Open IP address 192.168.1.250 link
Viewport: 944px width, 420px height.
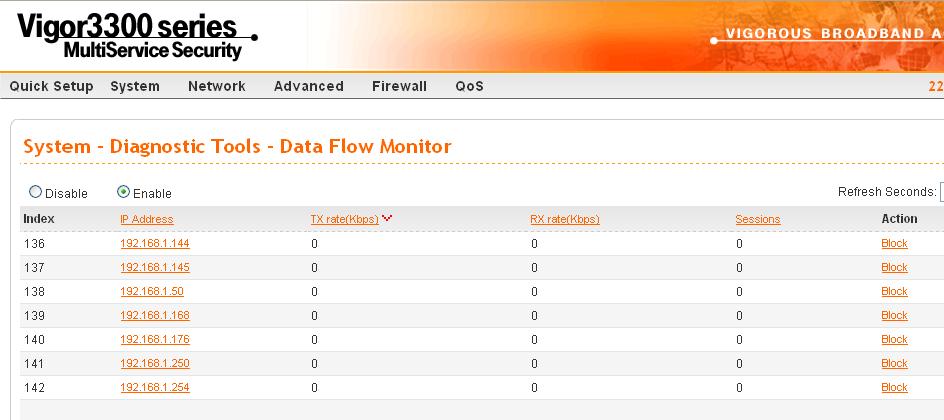click(155, 363)
